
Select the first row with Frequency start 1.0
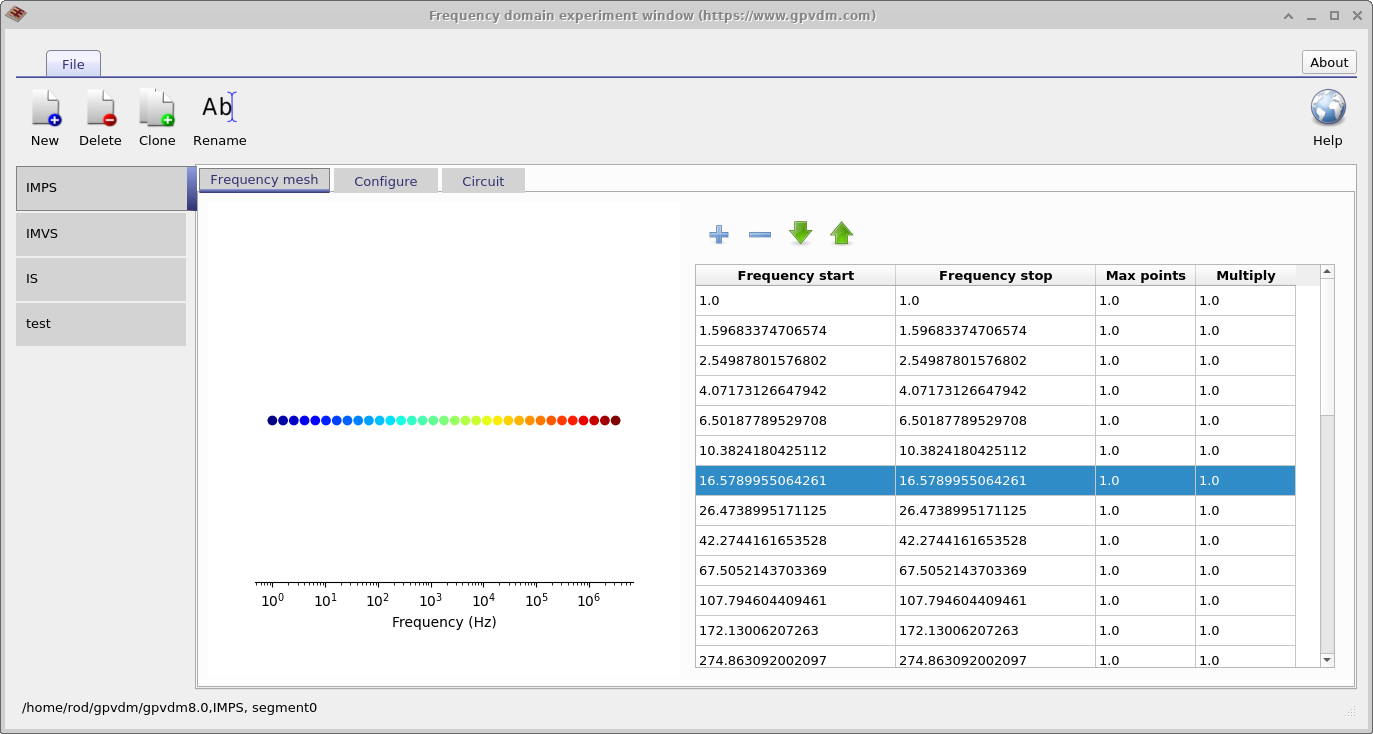coord(795,300)
